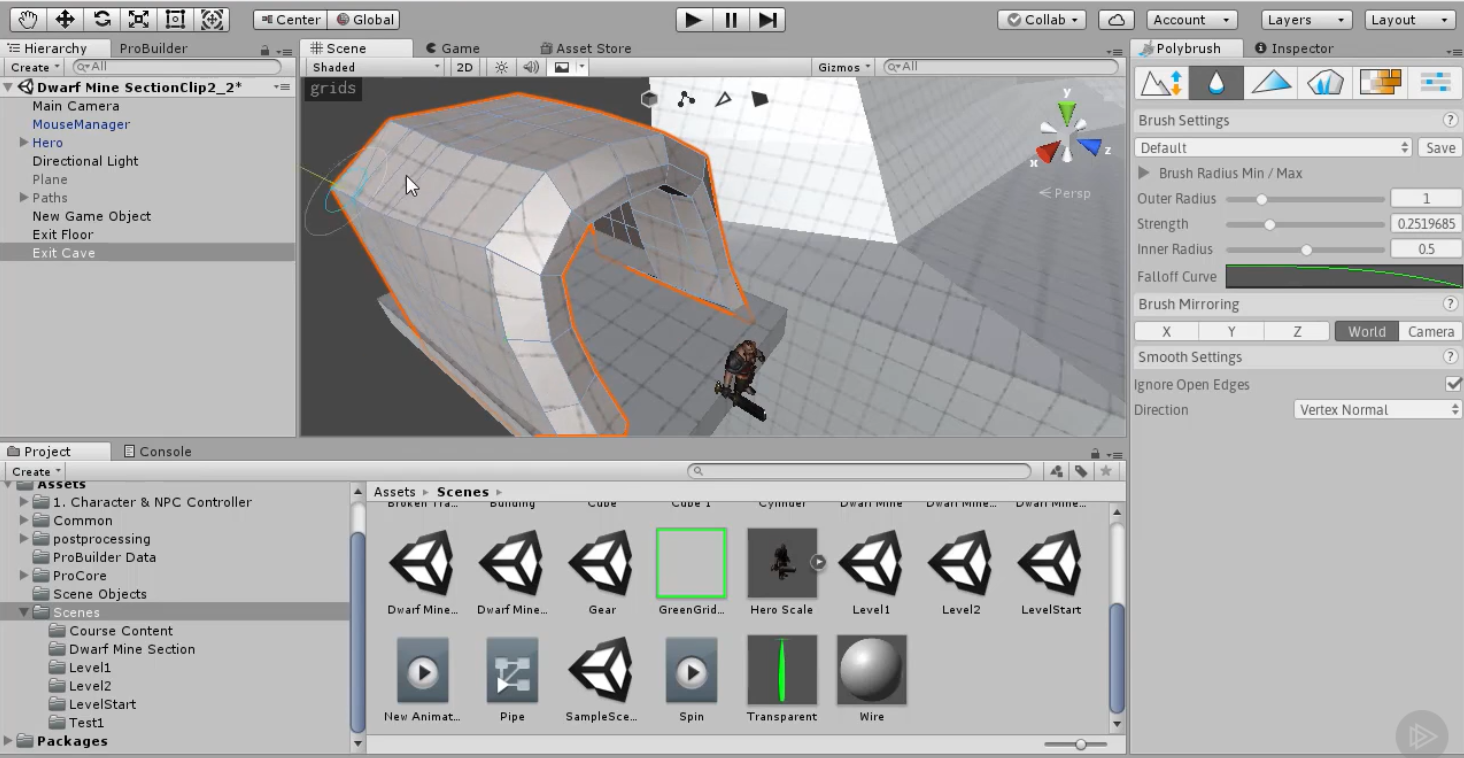Toggle scene audio speaker icon
1464x758 pixels.
click(531, 67)
